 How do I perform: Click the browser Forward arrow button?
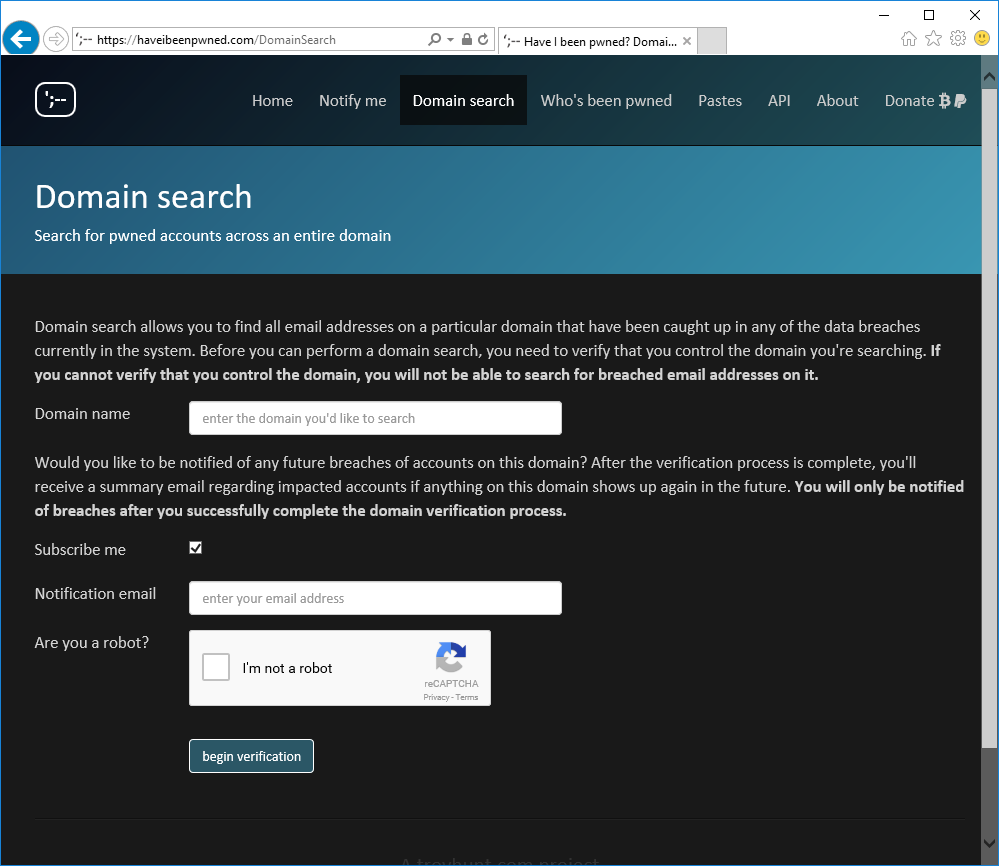[56, 40]
